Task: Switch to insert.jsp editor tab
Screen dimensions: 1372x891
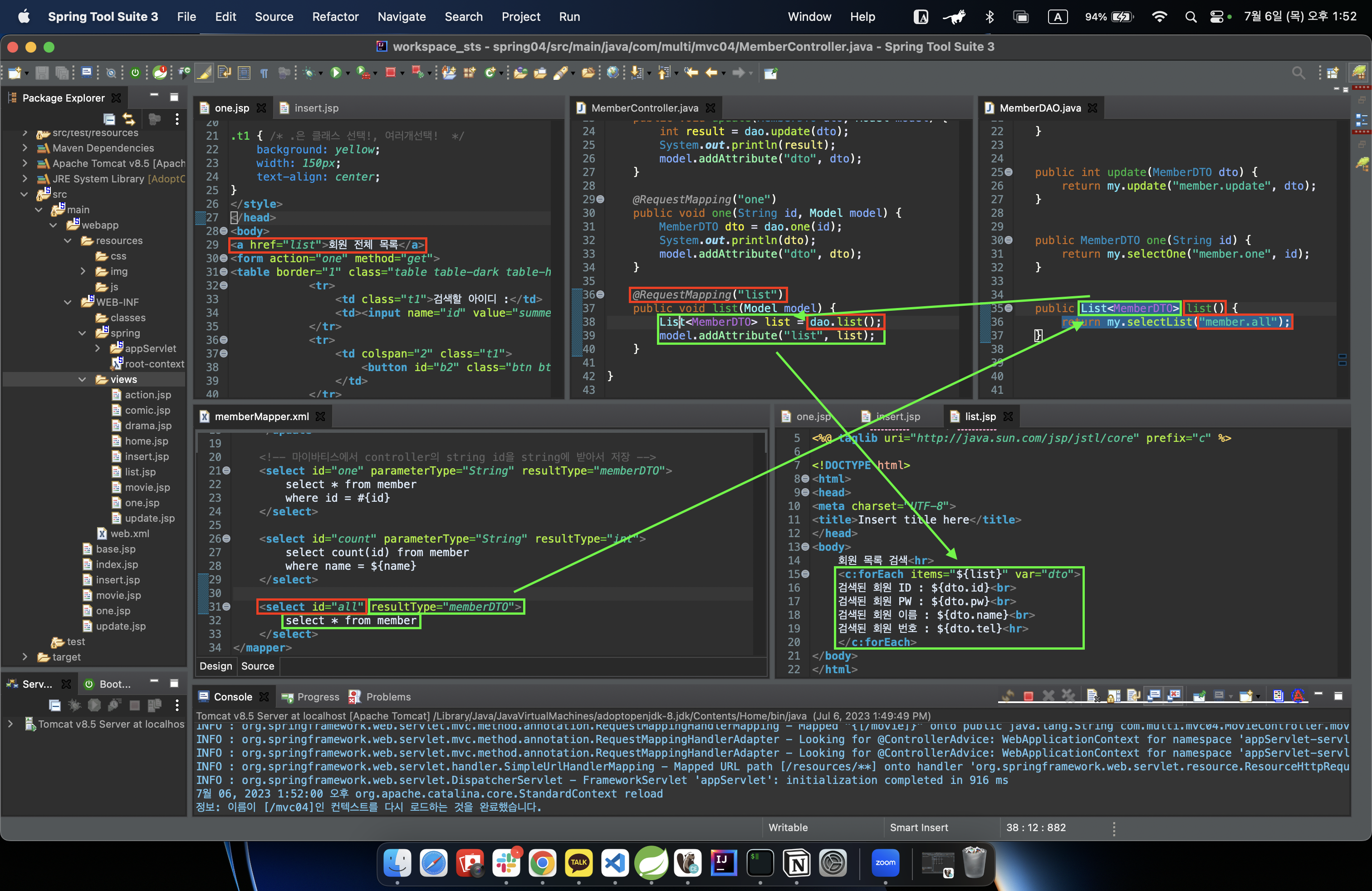Action: point(316,108)
